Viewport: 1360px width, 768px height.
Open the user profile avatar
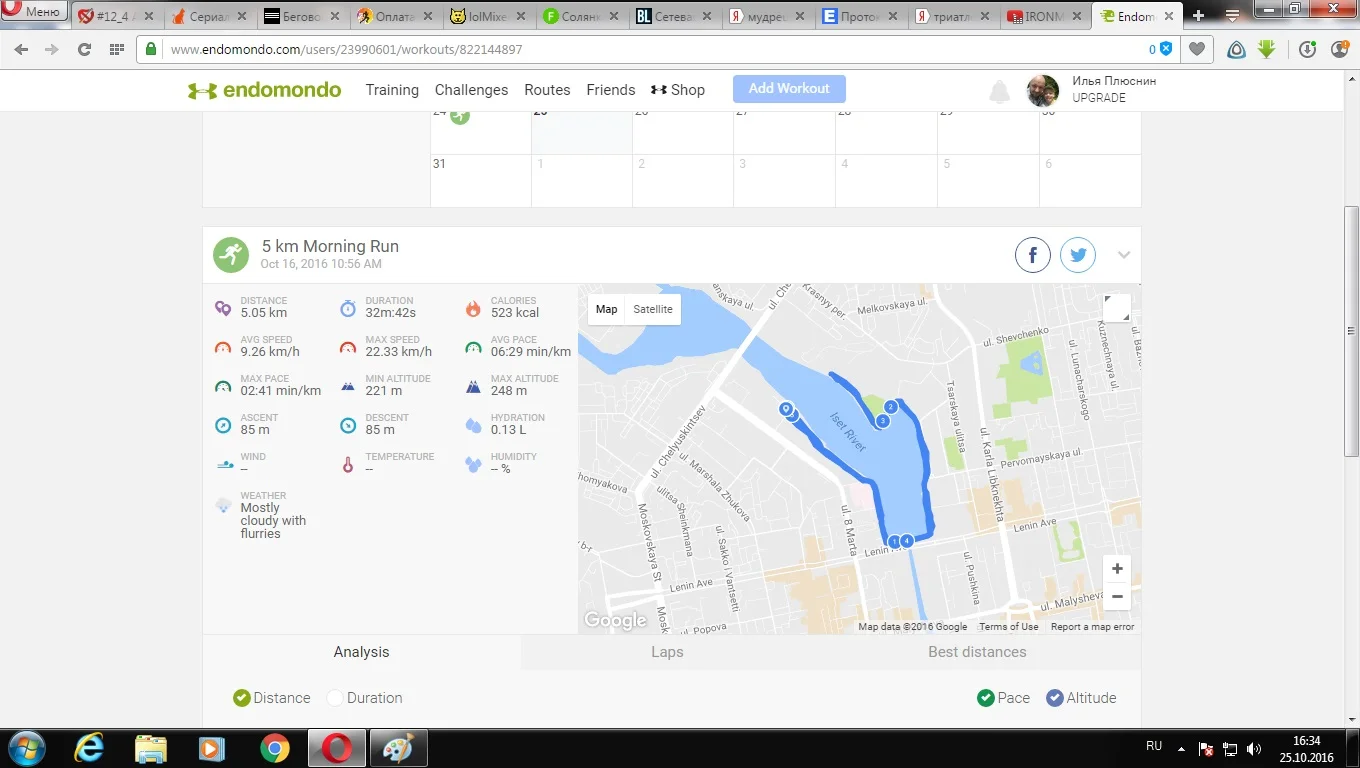point(1043,90)
